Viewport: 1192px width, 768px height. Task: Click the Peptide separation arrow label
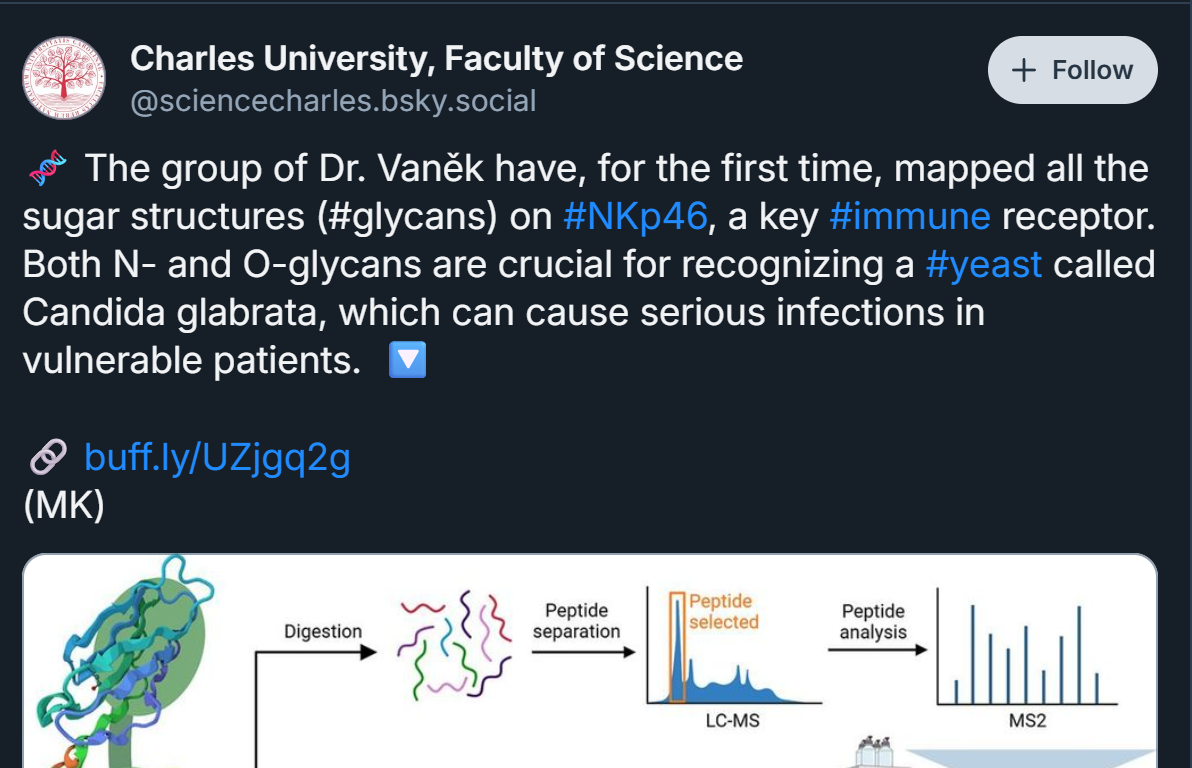click(576, 621)
